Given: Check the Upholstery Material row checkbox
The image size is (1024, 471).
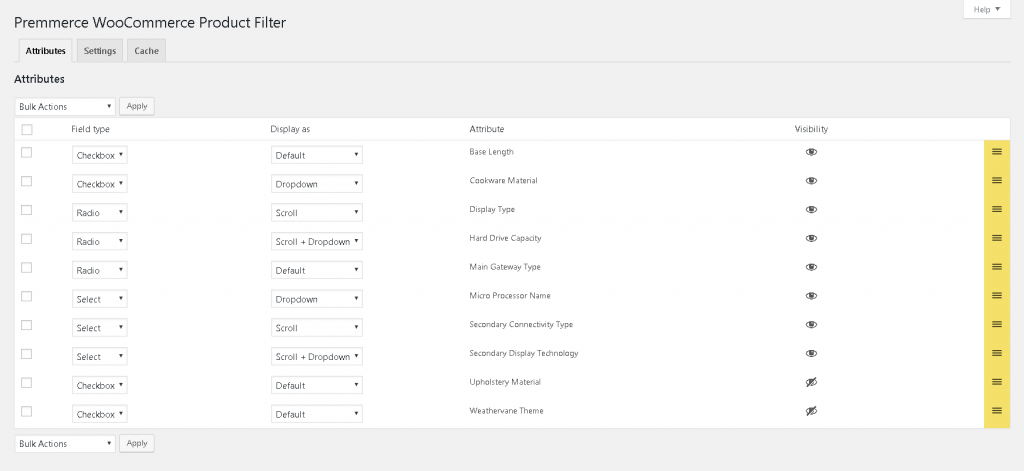Looking at the screenshot, I should 27,382.
